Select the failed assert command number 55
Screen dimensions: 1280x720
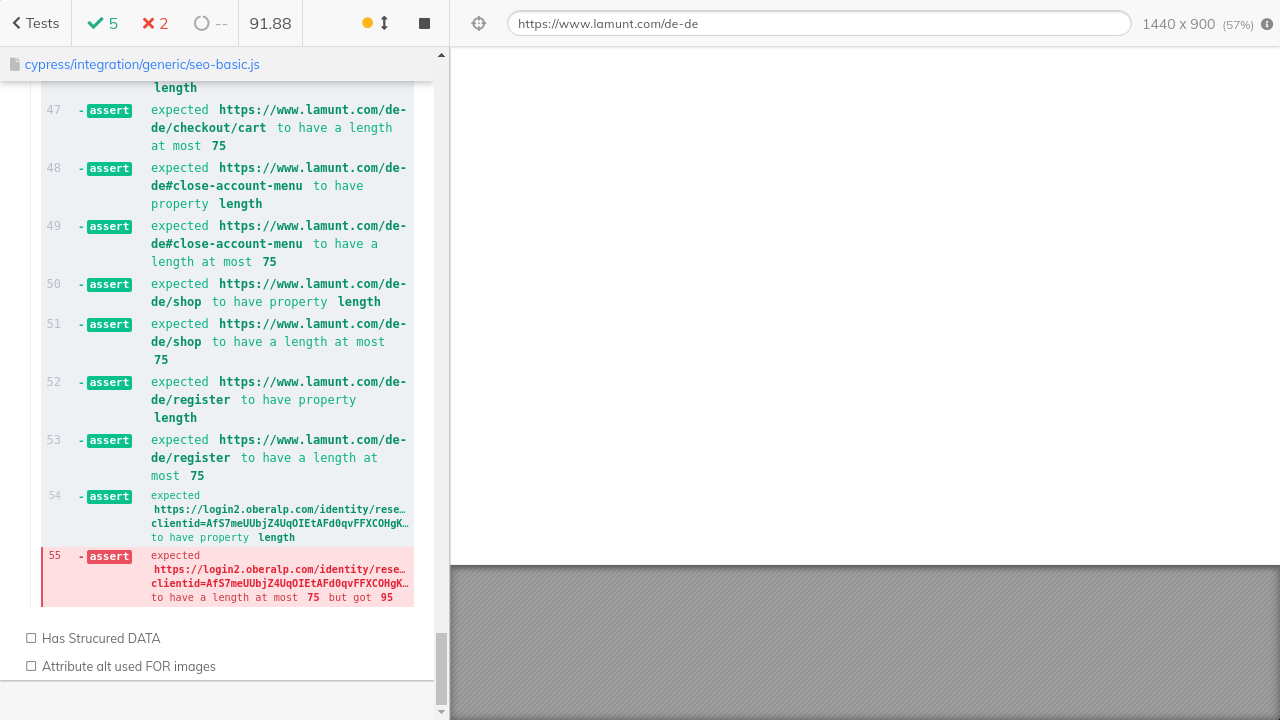point(228,577)
